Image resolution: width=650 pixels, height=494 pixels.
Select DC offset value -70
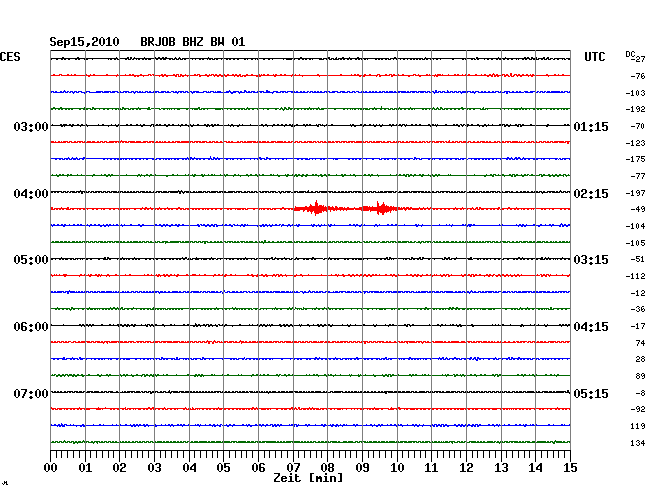(x=638, y=126)
